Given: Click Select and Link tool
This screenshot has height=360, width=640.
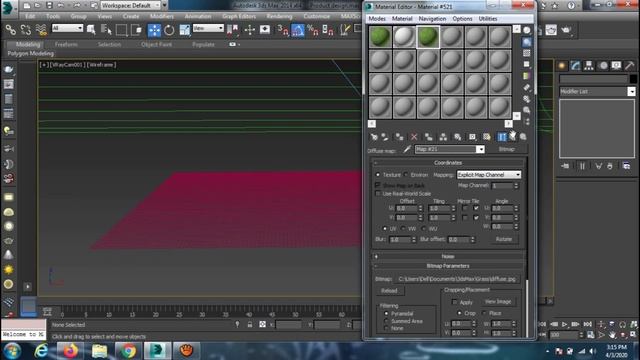Looking at the screenshot, I should pyautogui.click(x=11, y=30).
